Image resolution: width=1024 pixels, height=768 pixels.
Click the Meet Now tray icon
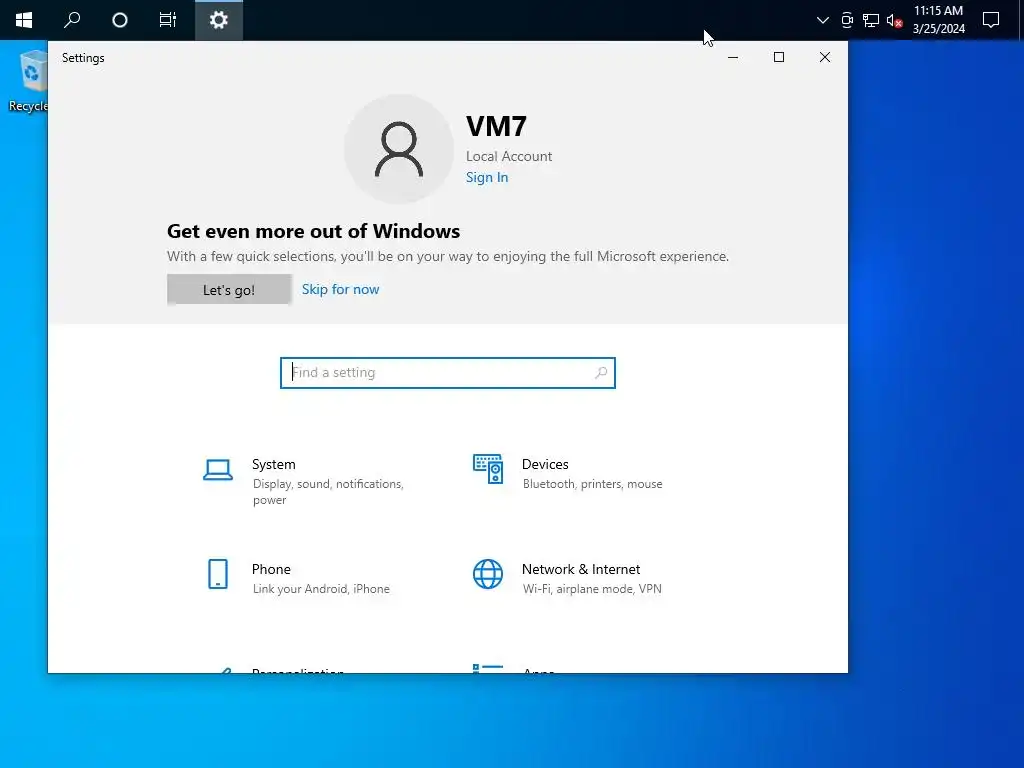[847, 20]
